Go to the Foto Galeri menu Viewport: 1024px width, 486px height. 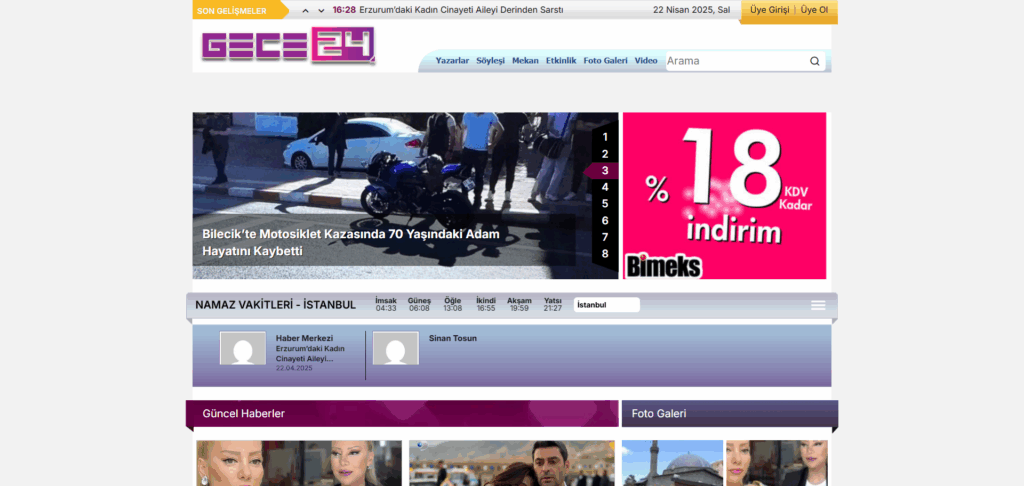pos(605,61)
